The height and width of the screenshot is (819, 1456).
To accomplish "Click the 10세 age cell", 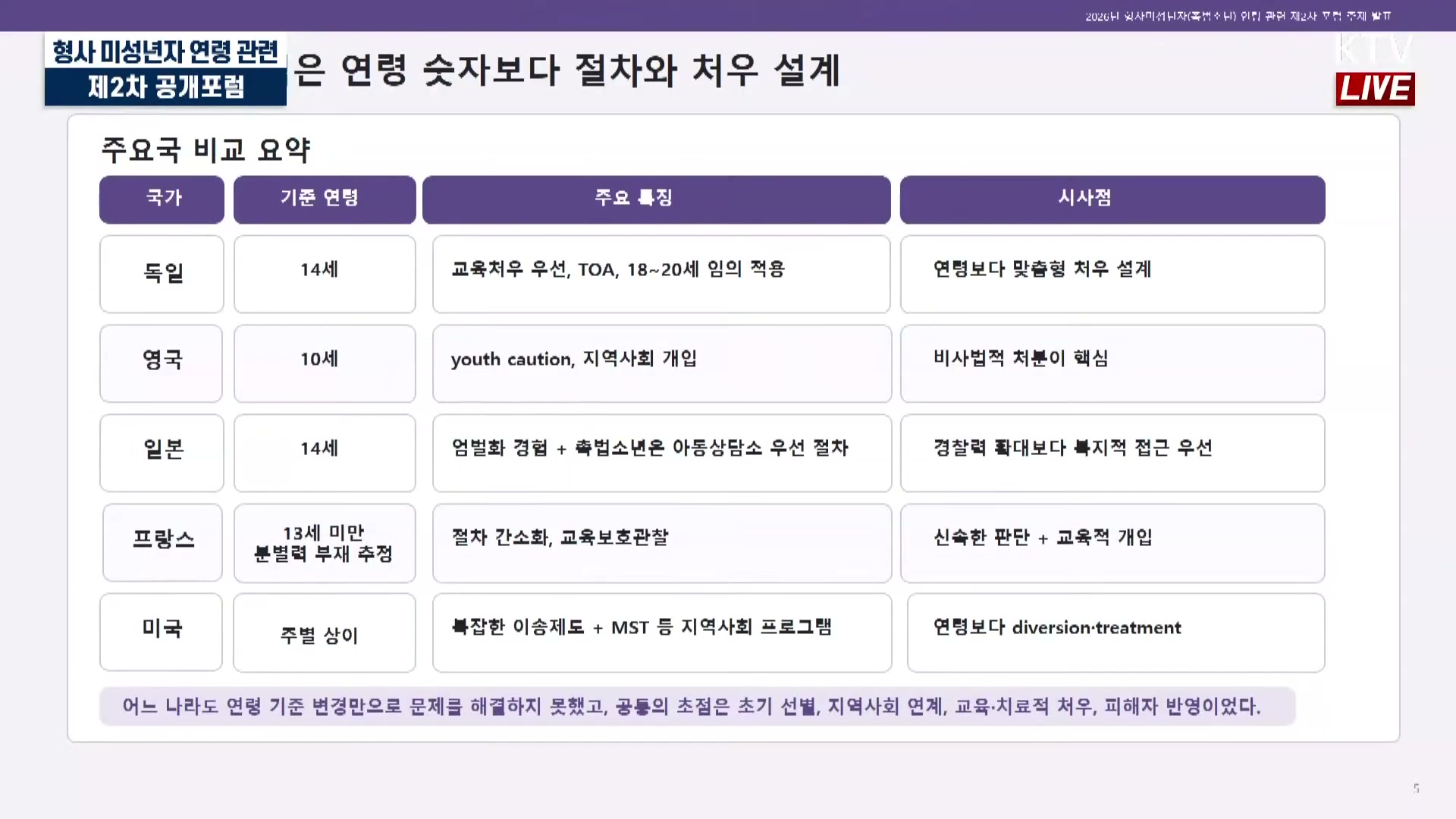I will pos(324,362).
